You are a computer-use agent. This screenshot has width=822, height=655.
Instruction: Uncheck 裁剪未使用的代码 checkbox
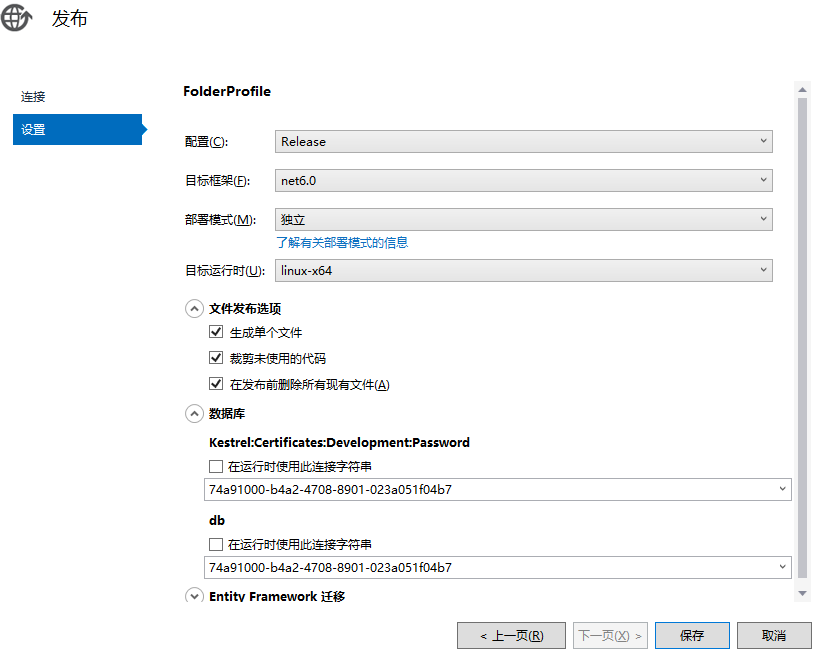pyautogui.click(x=216, y=358)
